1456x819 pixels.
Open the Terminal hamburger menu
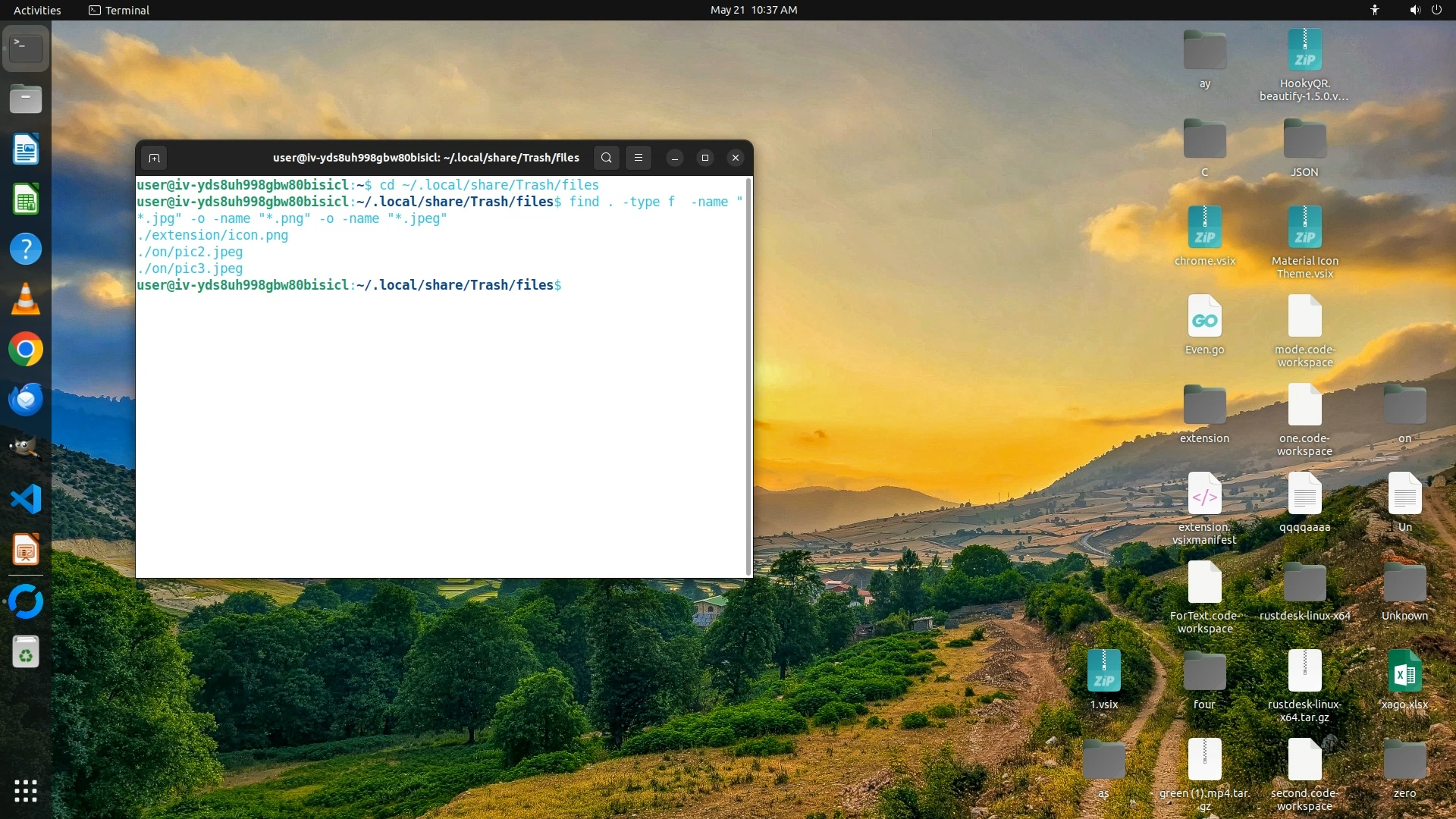639,158
